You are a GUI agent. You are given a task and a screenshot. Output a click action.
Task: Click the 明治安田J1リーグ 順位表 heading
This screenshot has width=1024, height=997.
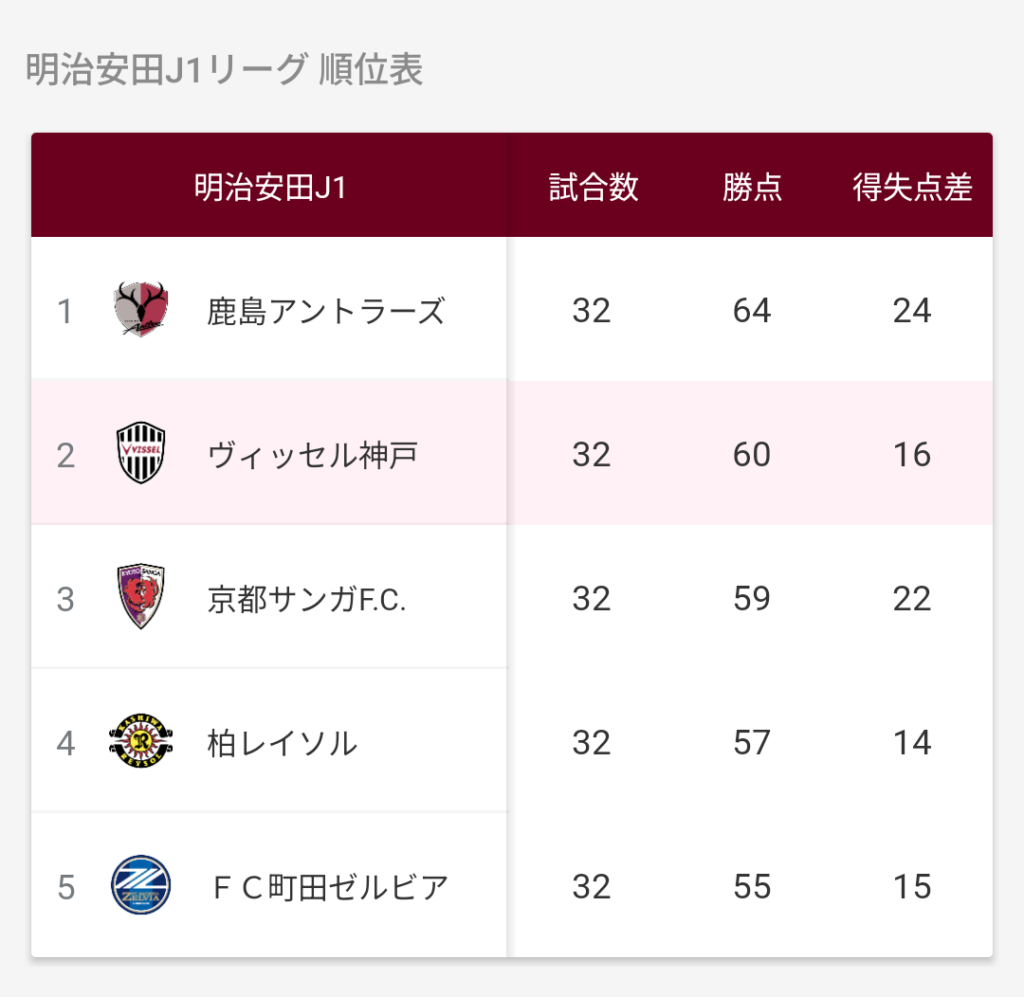click(224, 71)
